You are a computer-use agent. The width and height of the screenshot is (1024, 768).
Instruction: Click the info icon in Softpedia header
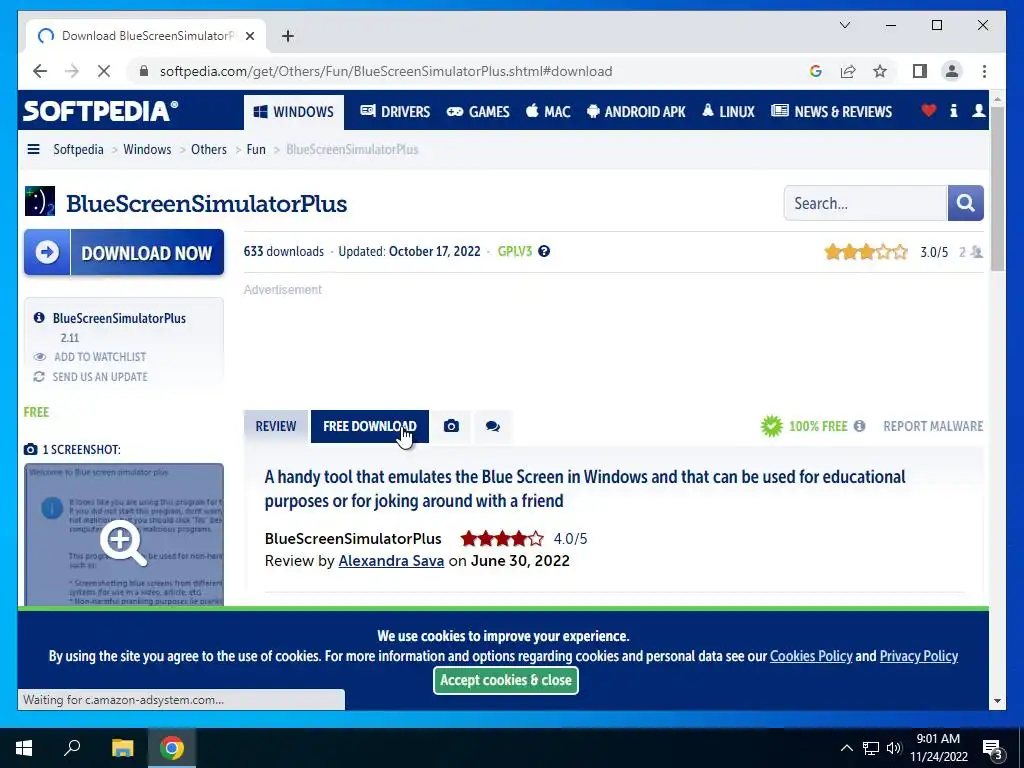coord(953,110)
